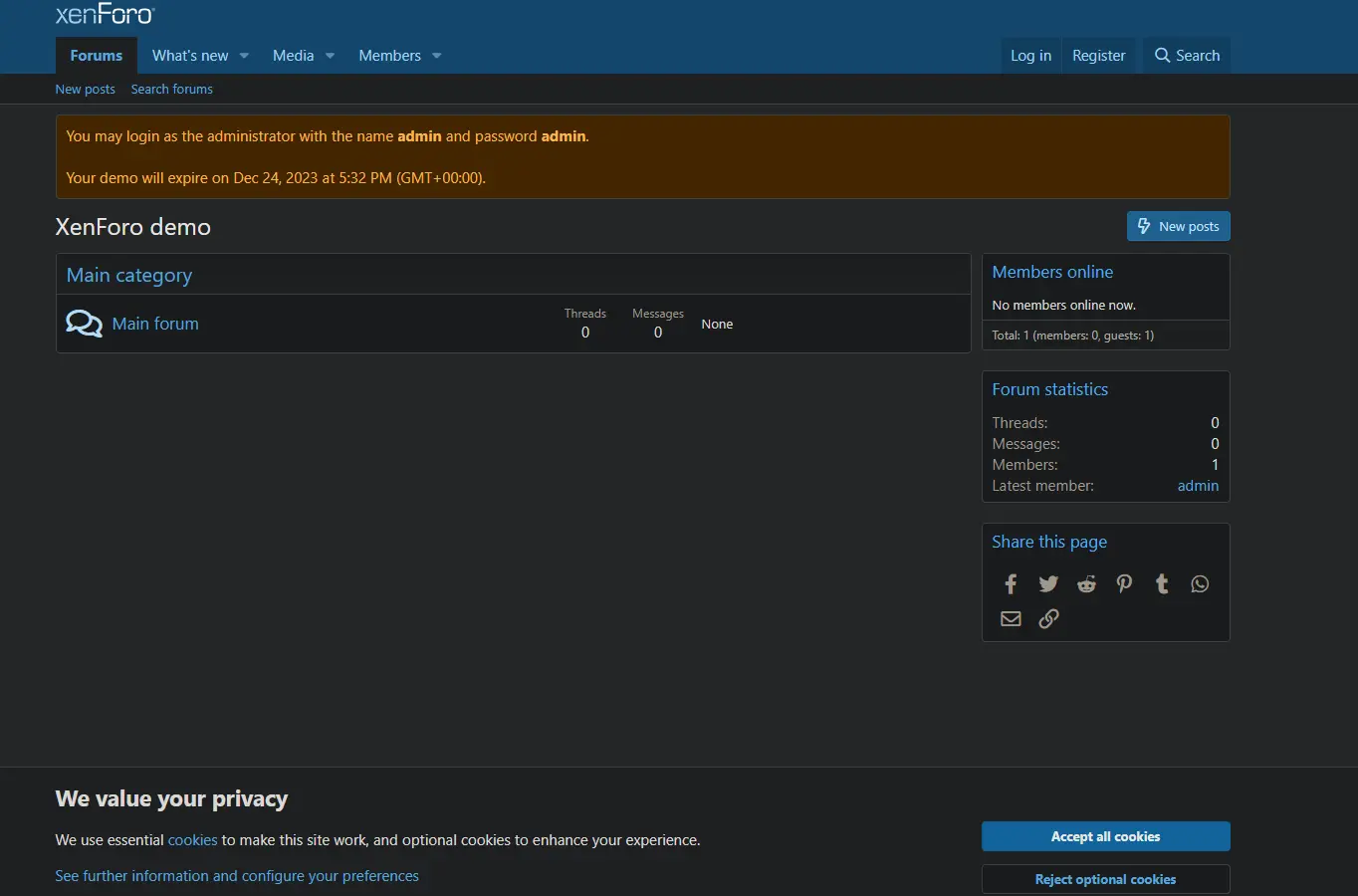1358x896 pixels.
Task: Click the 'Total: 1 (members: 0, guests: 1)' text
Action: 1072,336
